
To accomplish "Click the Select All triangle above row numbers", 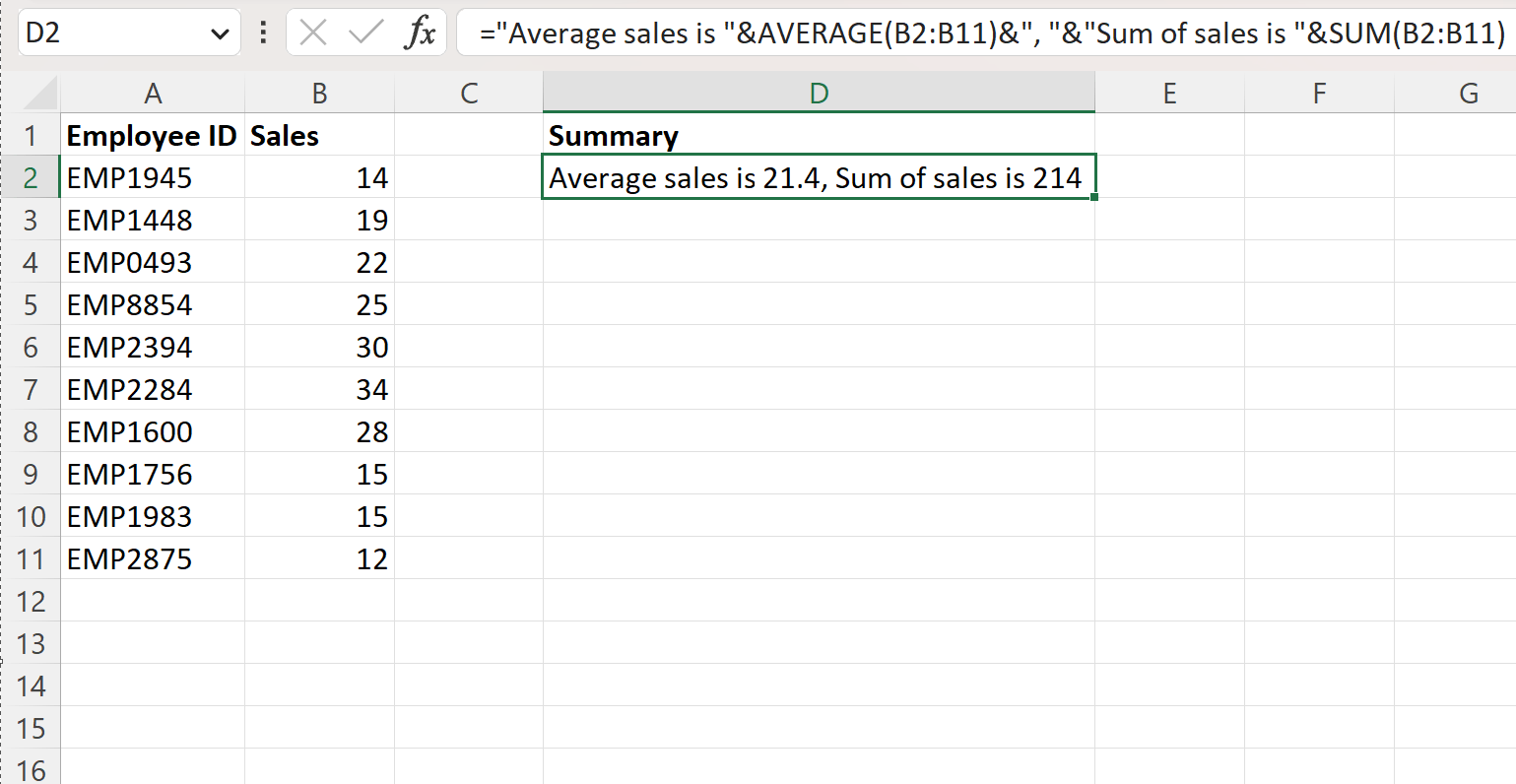I will (x=37, y=92).
